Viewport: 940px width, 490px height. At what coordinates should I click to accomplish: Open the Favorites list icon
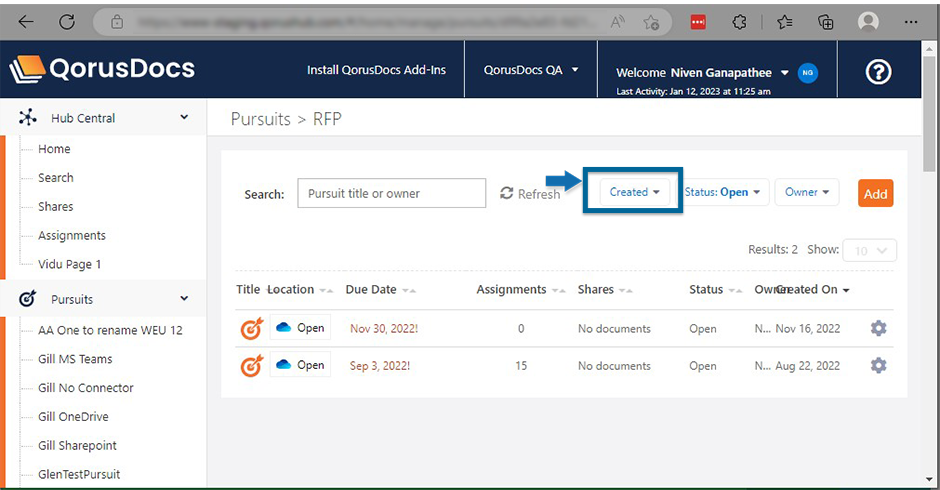point(785,22)
